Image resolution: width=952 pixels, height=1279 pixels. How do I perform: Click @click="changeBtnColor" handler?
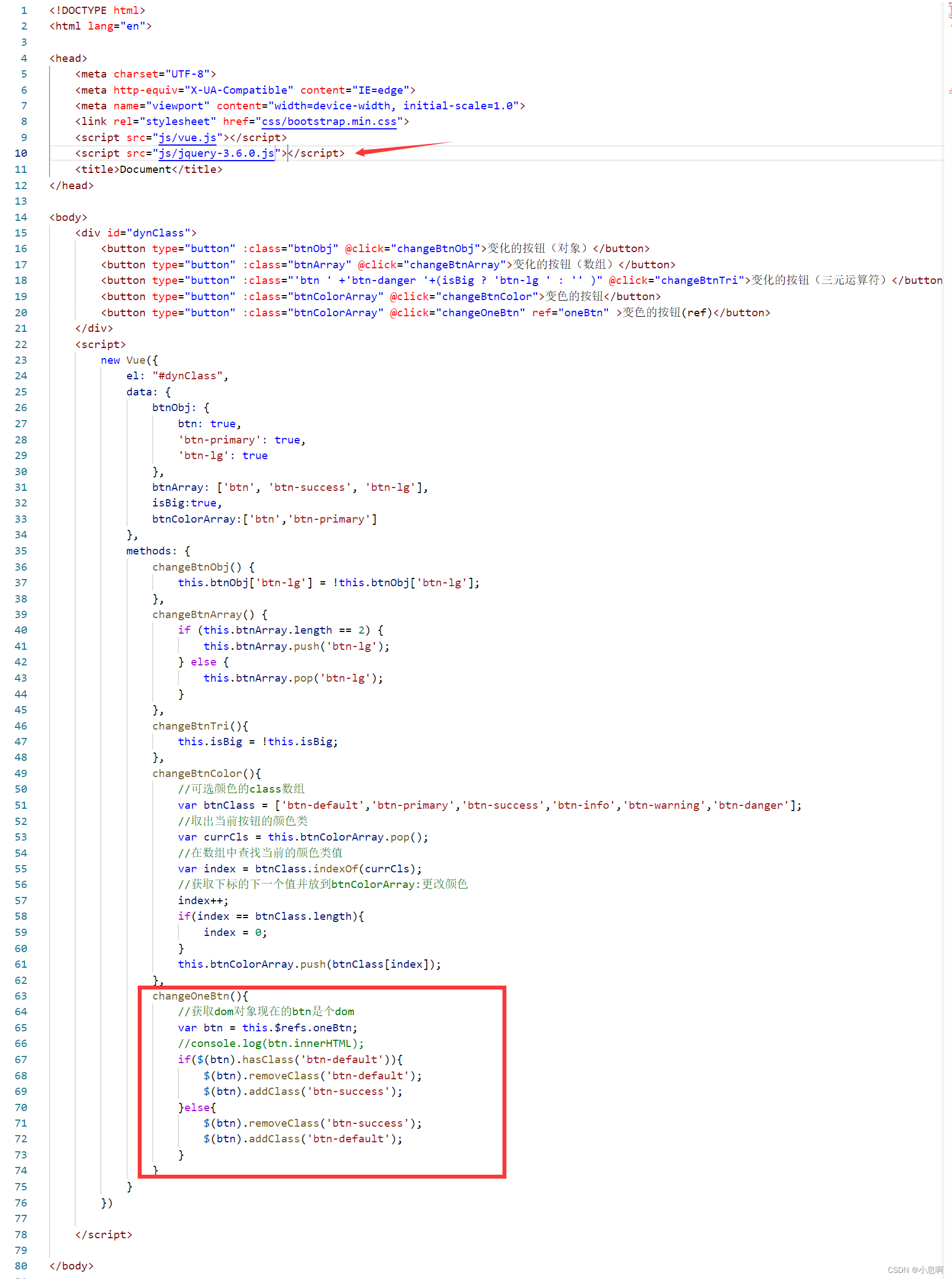(x=465, y=296)
